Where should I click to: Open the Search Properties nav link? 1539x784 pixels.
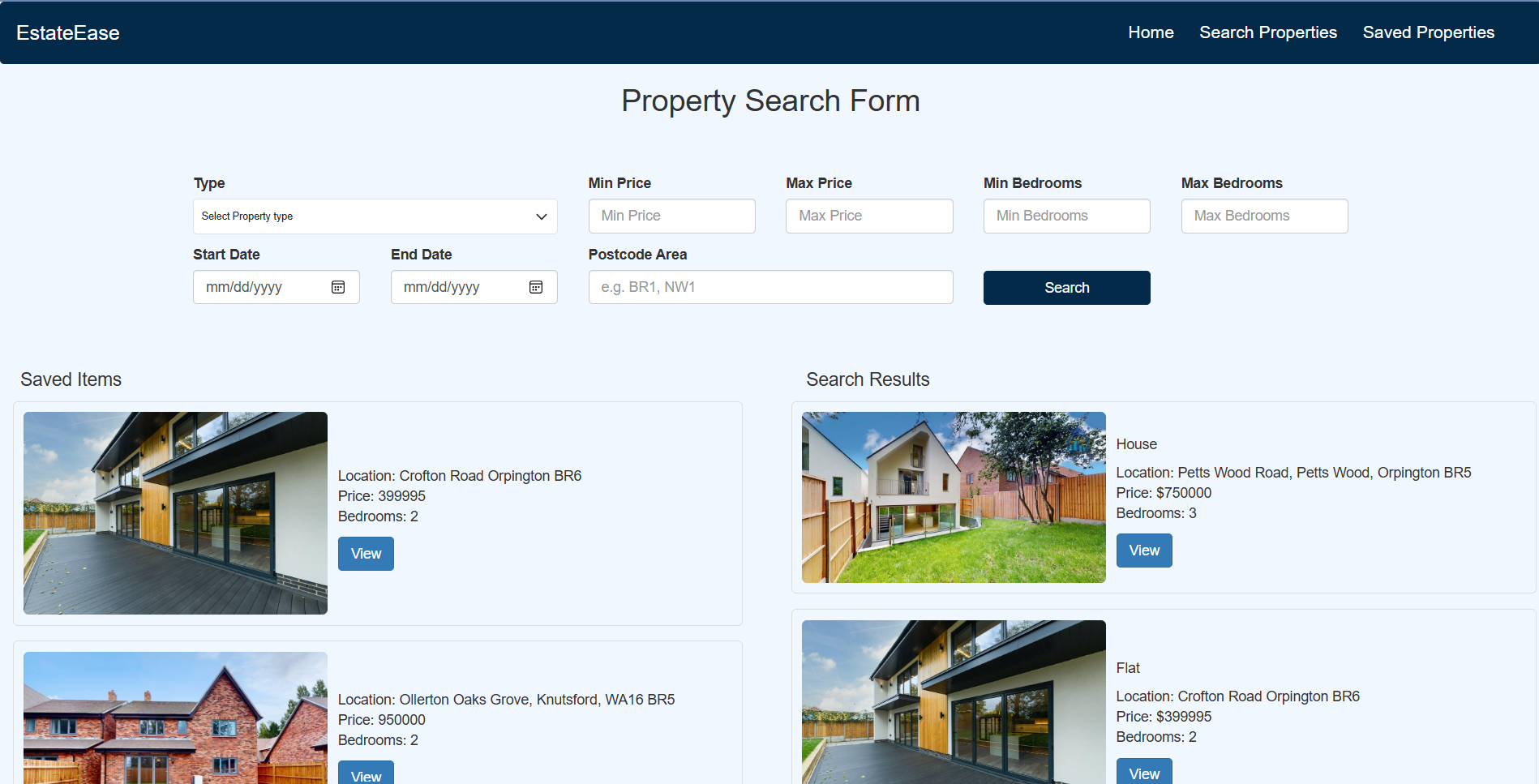pyautogui.click(x=1267, y=32)
